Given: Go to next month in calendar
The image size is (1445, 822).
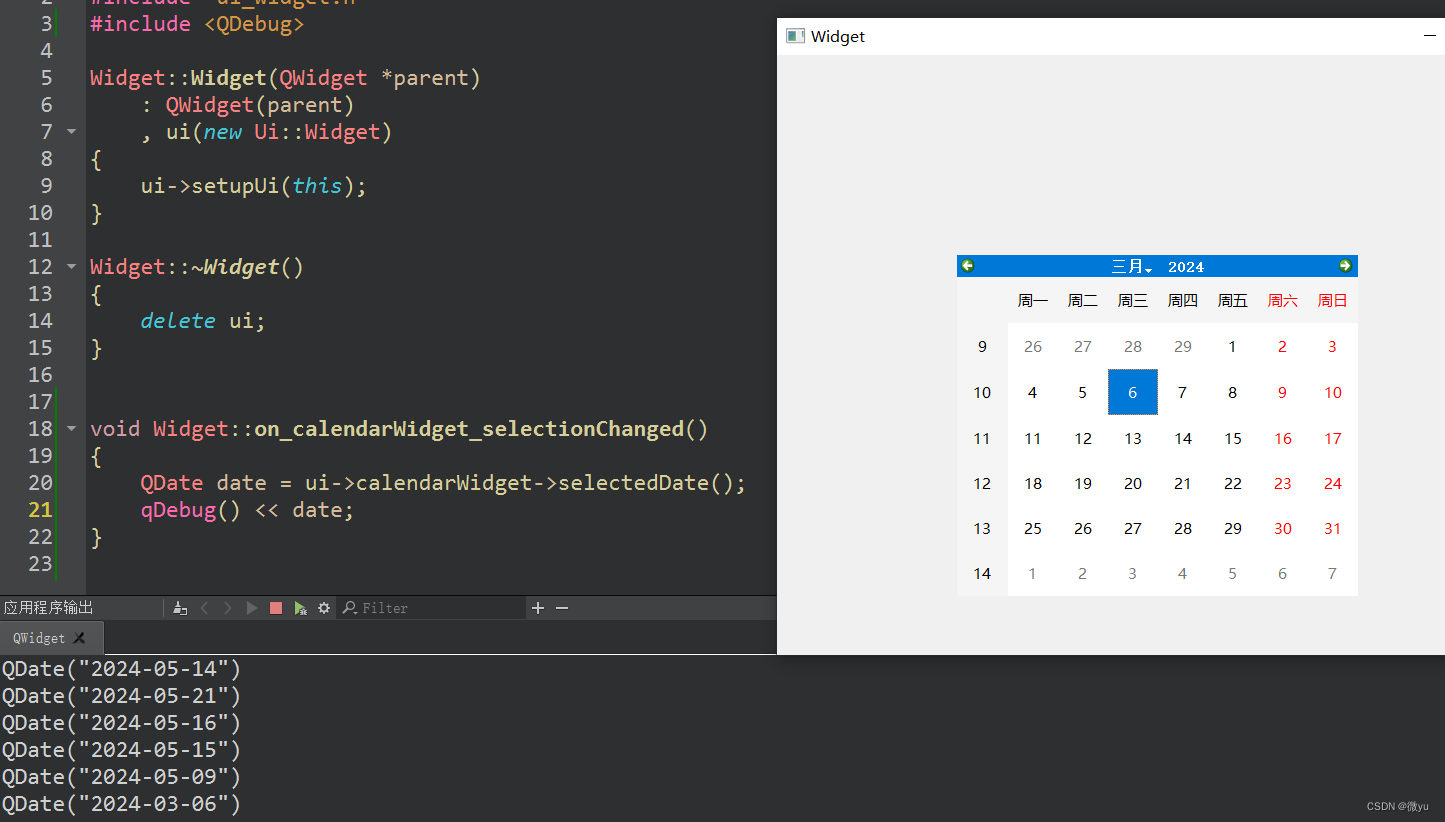Looking at the screenshot, I should click(1345, 266).
